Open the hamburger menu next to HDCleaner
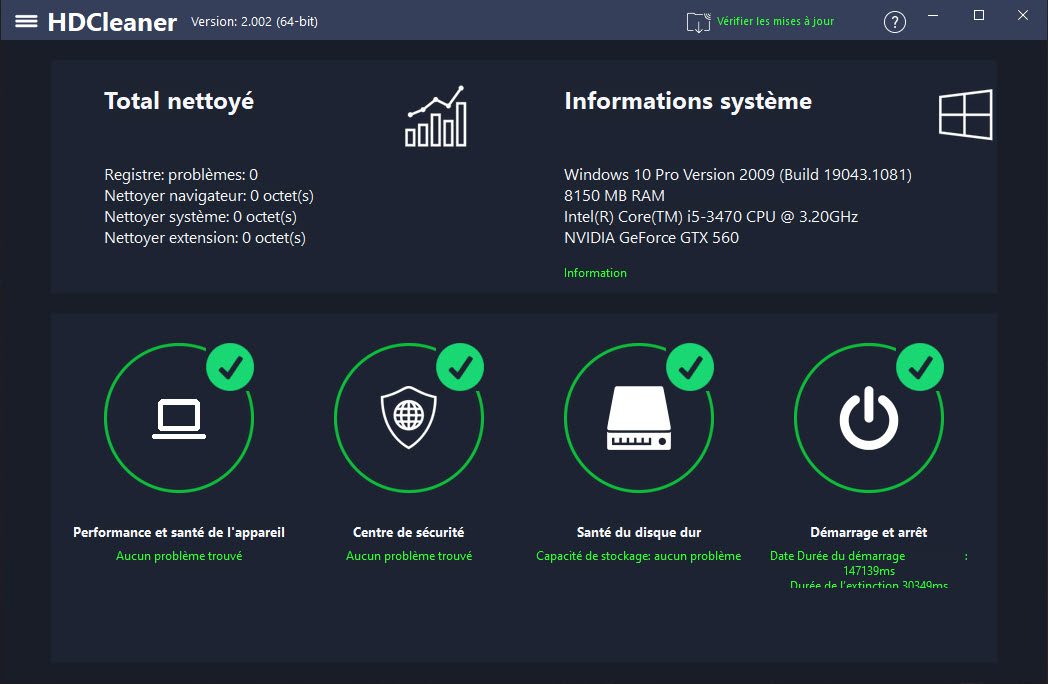1048x684 pixels. pyautogui.click(x=26, y=21)
